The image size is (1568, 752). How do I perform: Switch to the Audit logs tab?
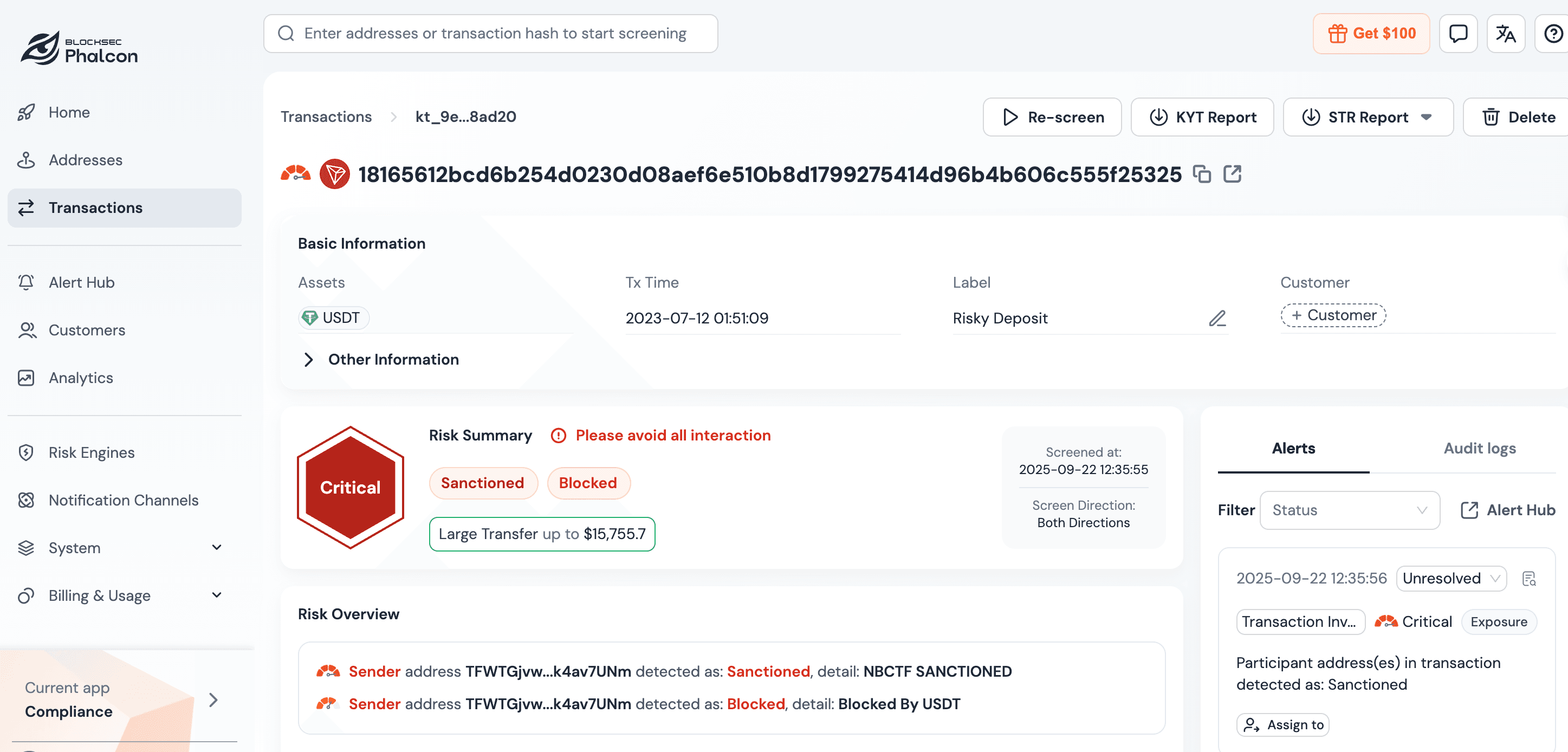click(1479, 449)
